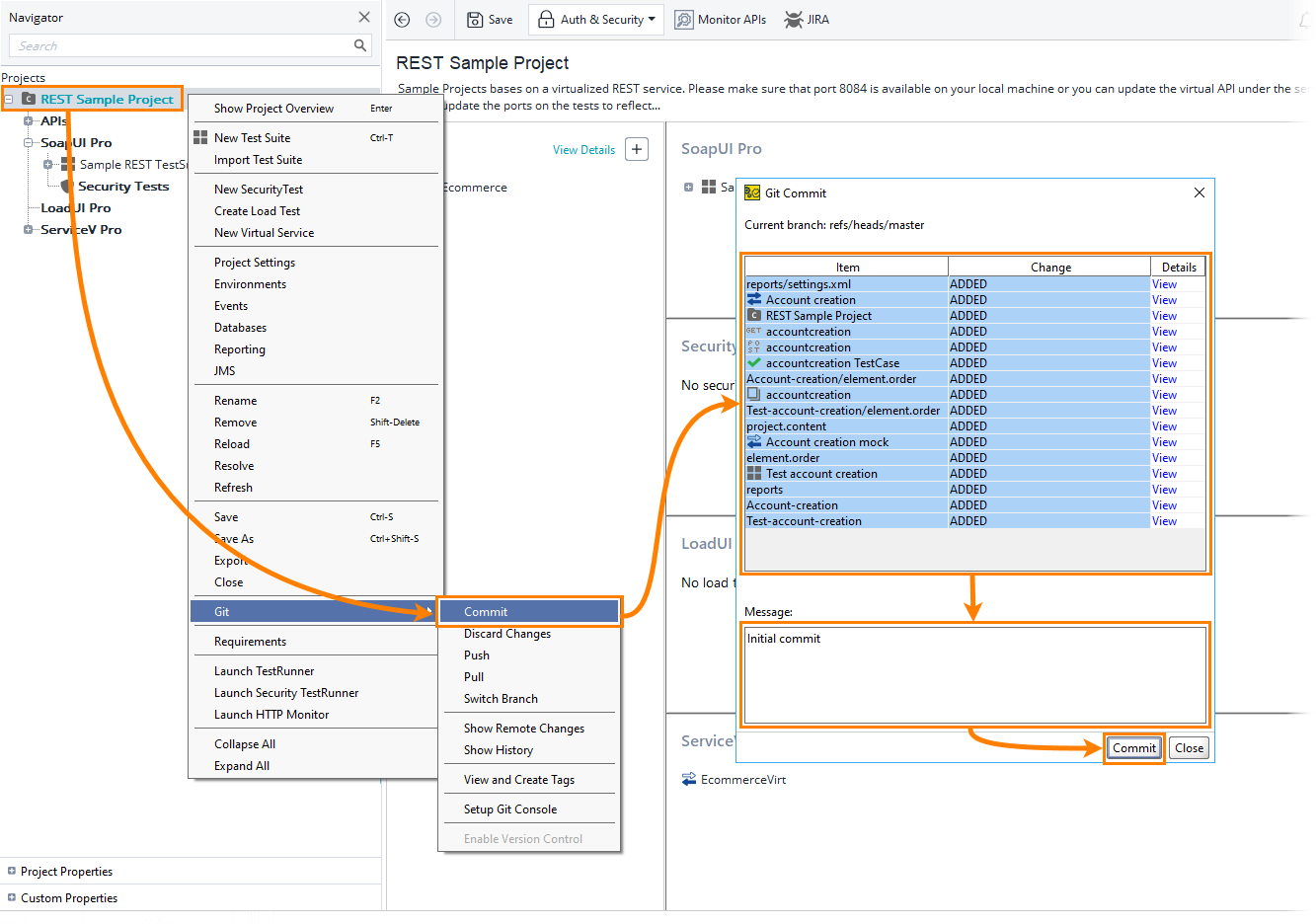The height and width of the screenshot is (924, 1316).
Task: Choose Launch HTTP Monitor menu item
Action: 314,715
